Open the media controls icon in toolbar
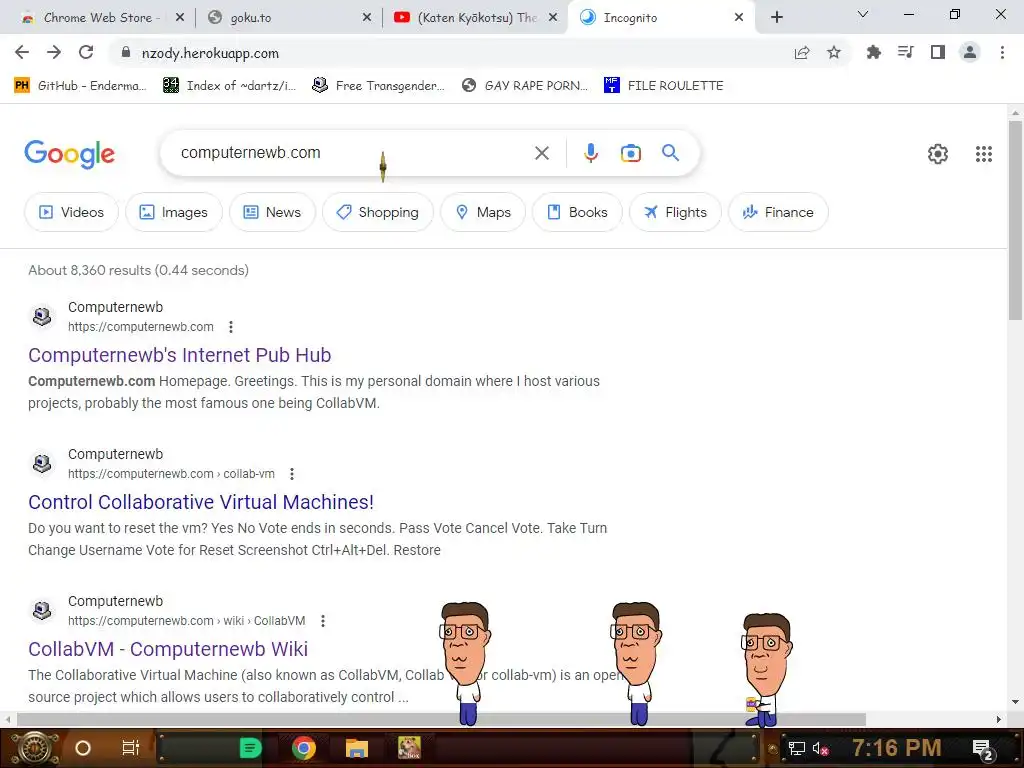 pyautogui.click(x=905, y=52)
